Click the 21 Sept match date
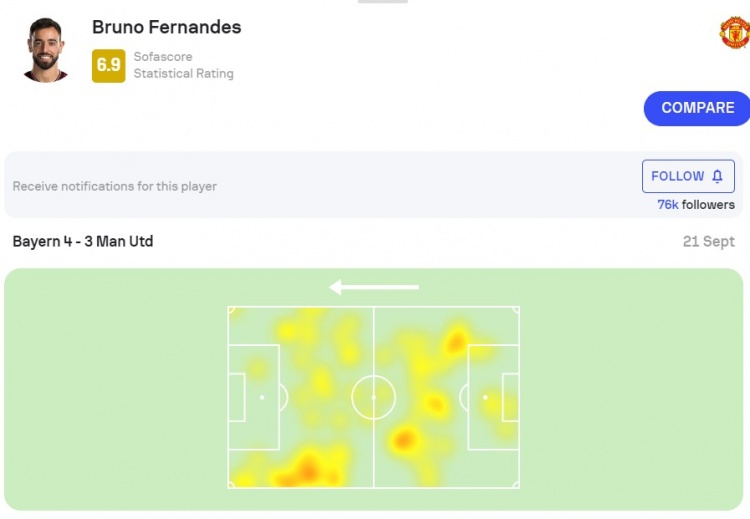 [708, 241]
